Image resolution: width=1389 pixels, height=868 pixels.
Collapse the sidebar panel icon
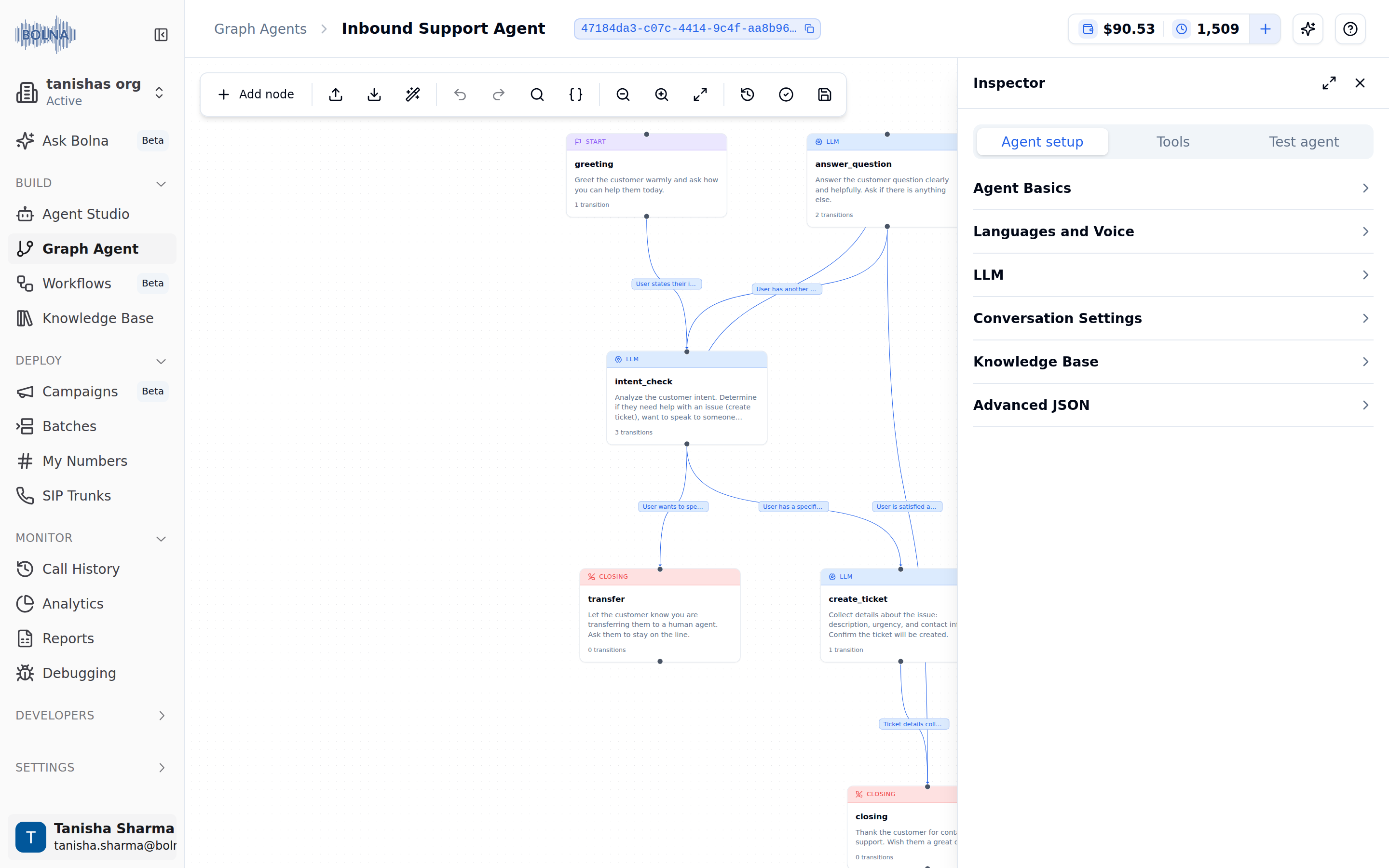161,35
